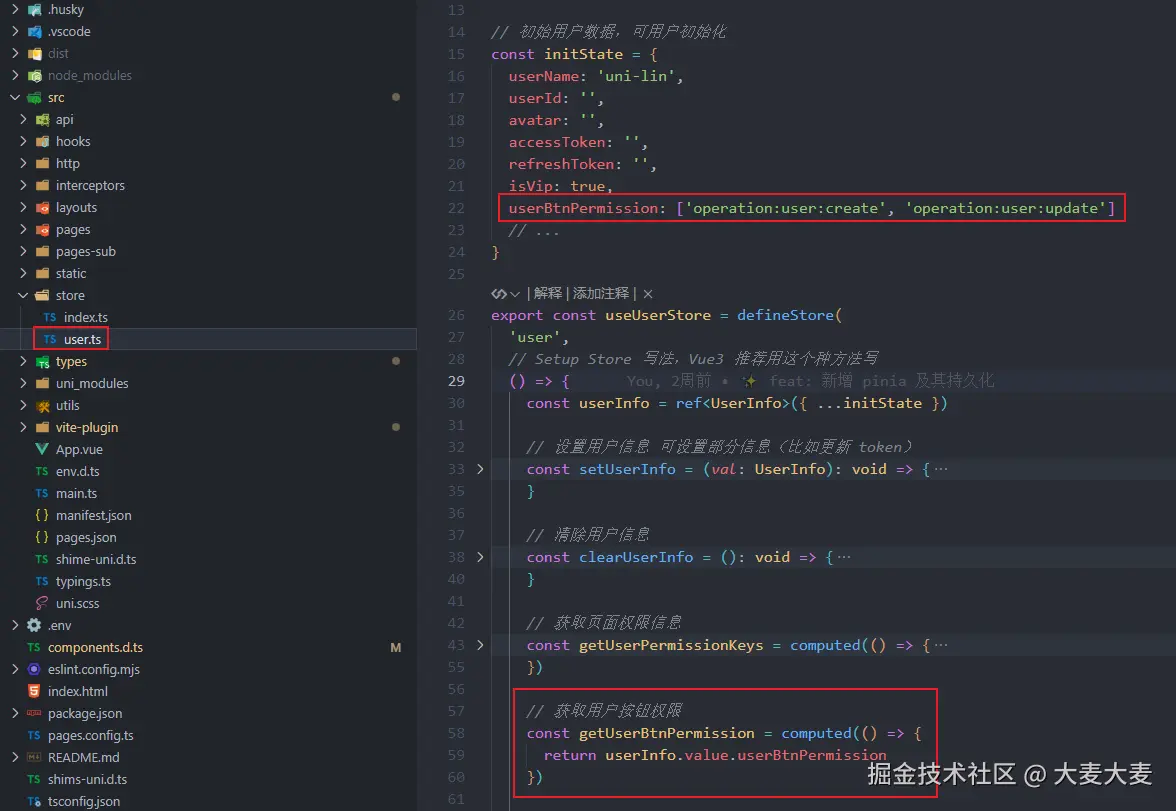The height and width of the screenshot is (811, 1176).
Task: Click 'getUserBtnPermission' on line 58
Action: [666, 733]
